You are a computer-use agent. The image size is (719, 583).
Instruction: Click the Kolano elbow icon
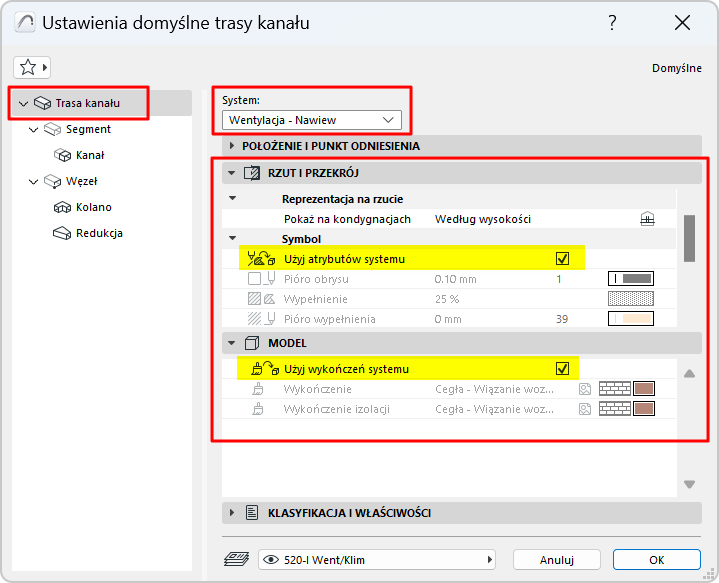[x=62, y=207]
